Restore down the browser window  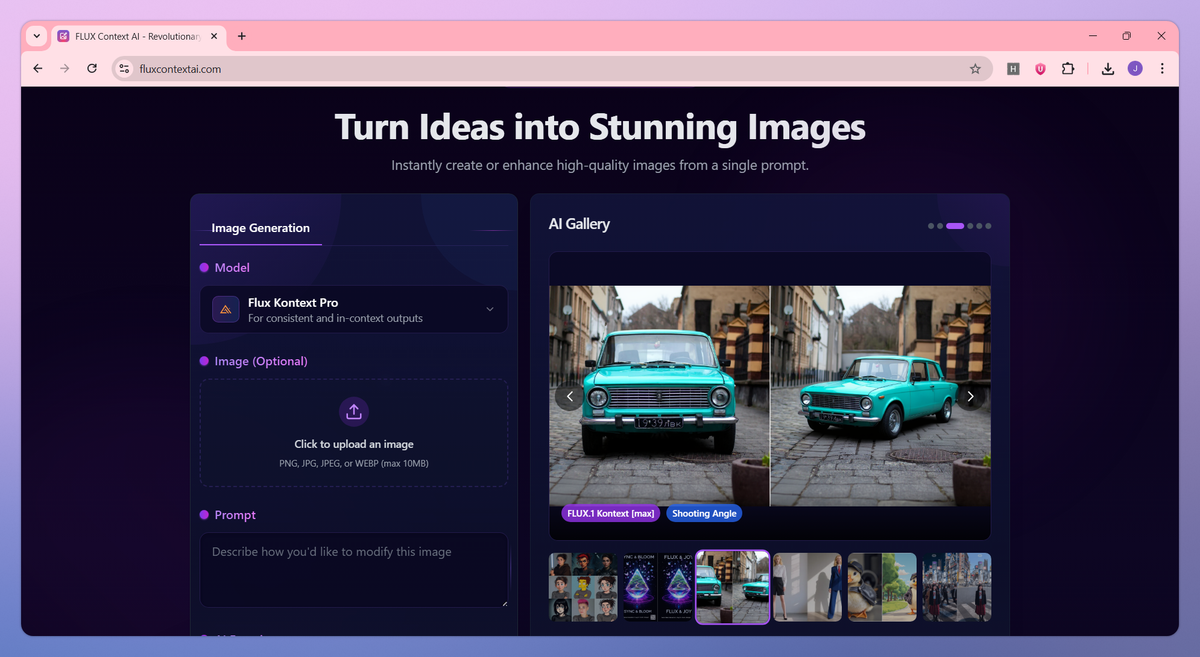pos(1126,36)
